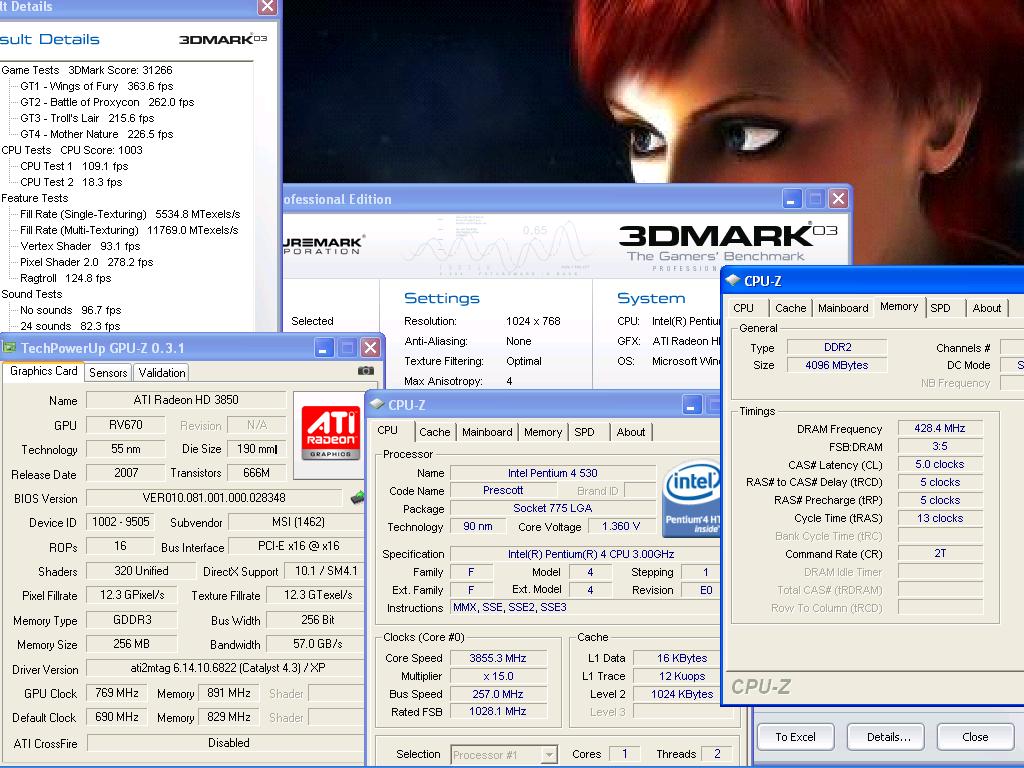Select the active Memory tab beside SPD

click(x=899, y=306)
